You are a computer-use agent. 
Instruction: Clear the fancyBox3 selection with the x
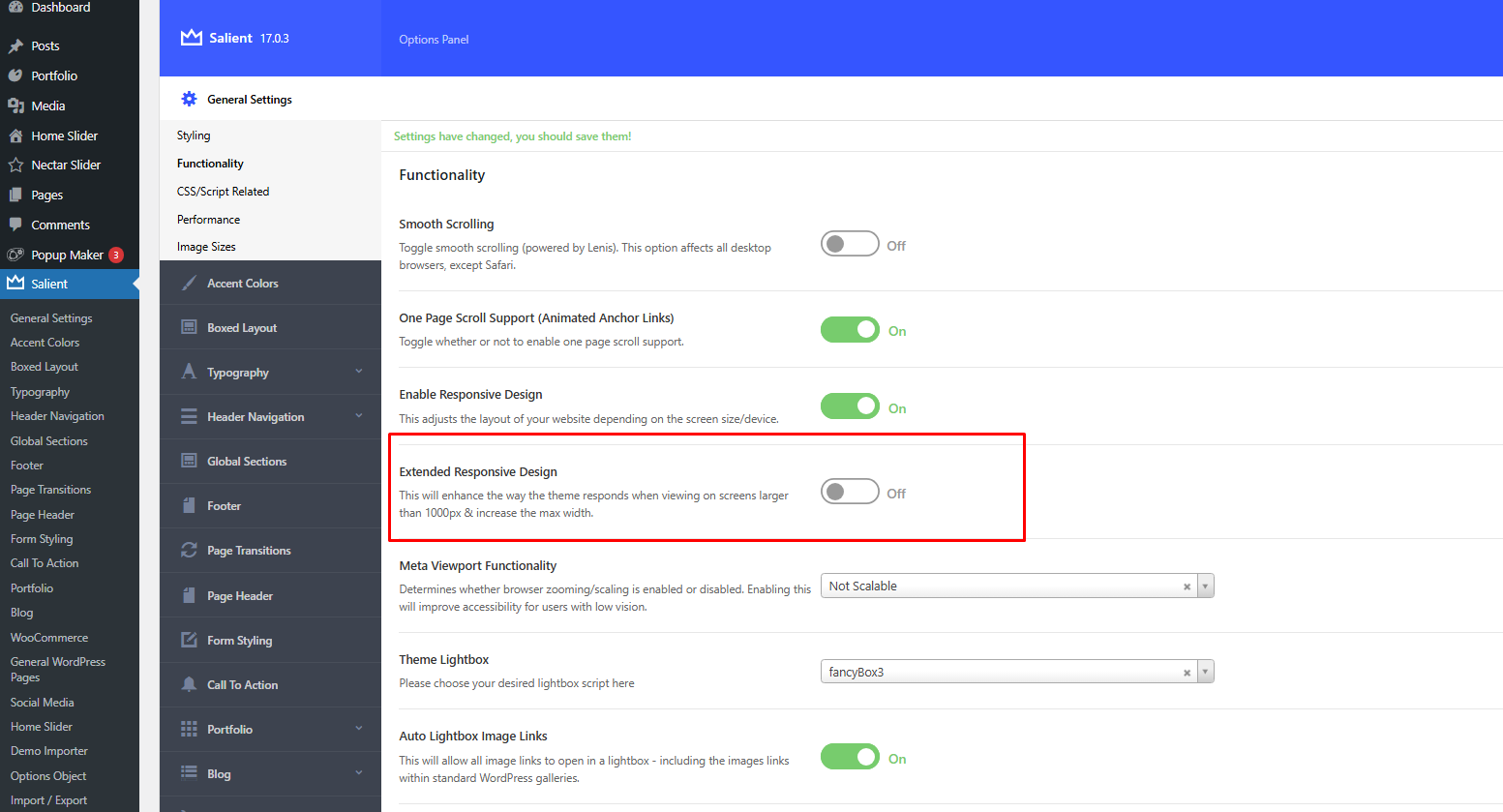(x=1187, y=673)
